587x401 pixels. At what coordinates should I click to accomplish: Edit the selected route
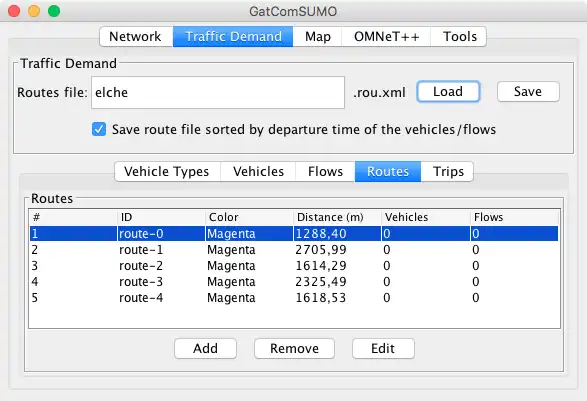point(383,349)
